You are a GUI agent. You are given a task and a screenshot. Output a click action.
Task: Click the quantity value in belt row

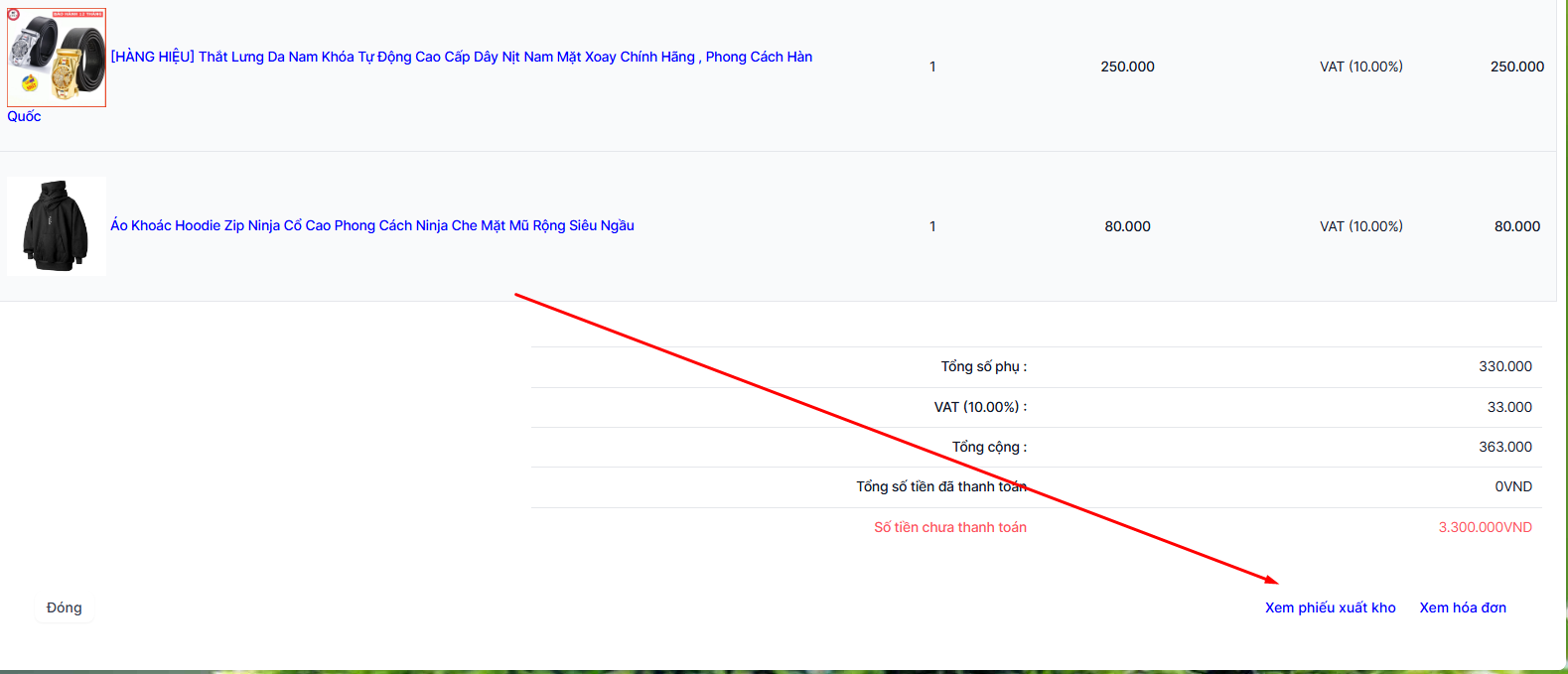click(932, 67)
